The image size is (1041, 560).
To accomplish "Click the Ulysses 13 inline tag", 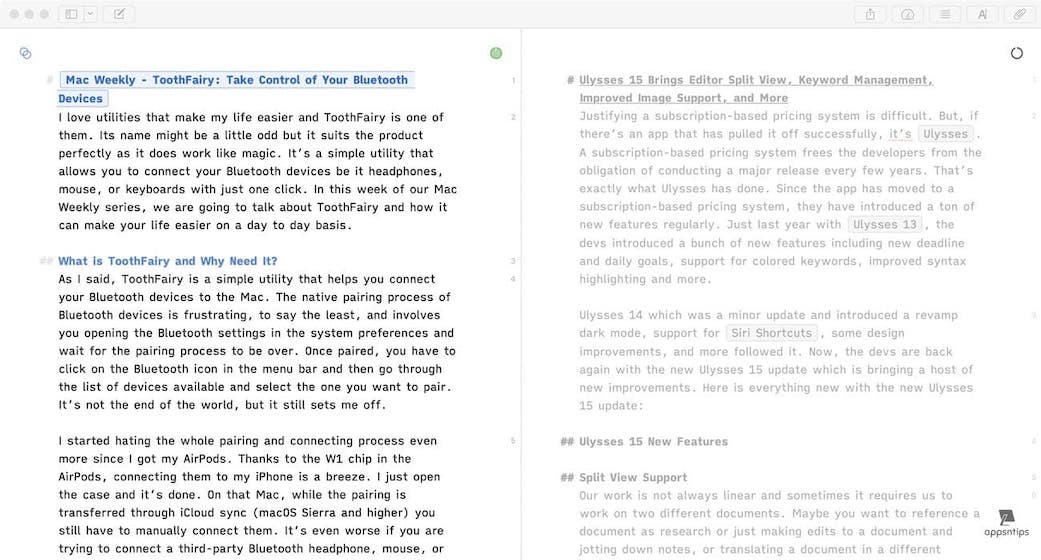I will point(887,224).
